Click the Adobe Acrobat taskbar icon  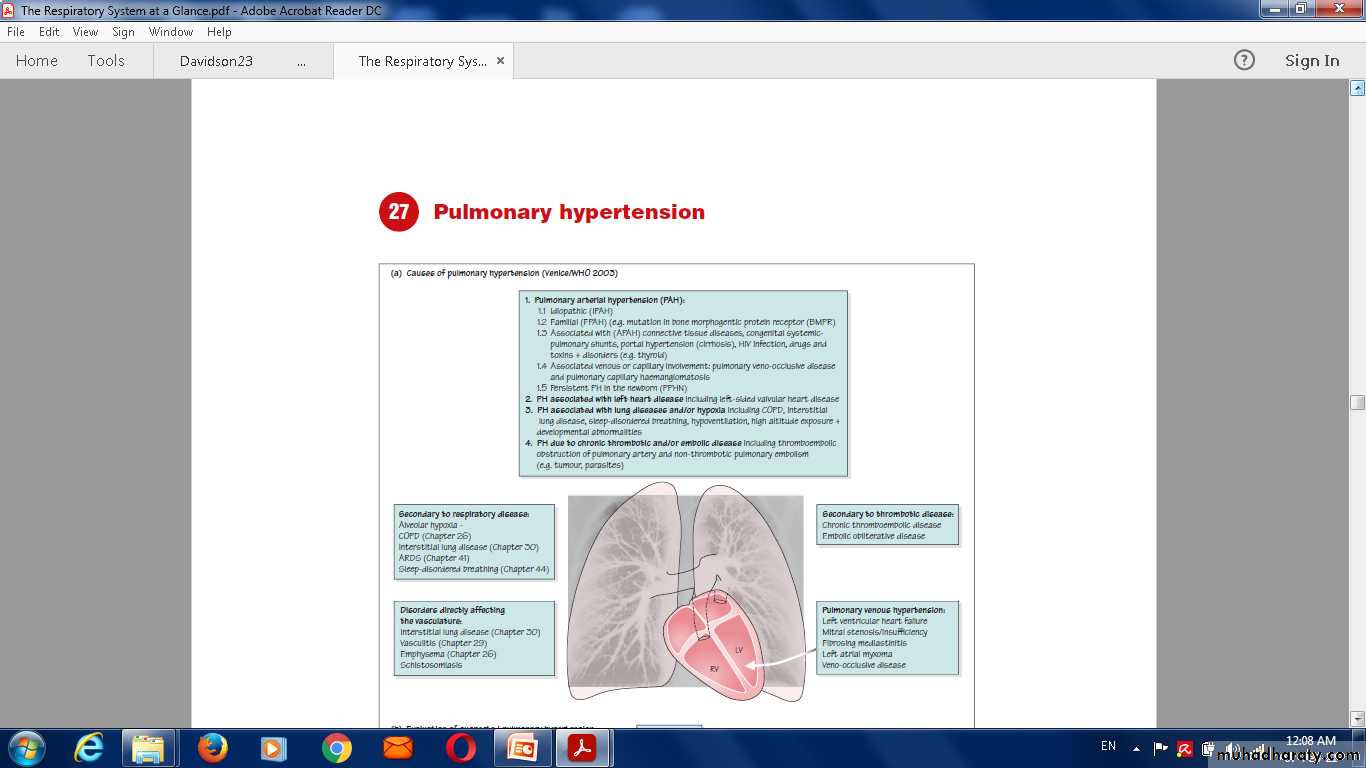tap(583, 748)
